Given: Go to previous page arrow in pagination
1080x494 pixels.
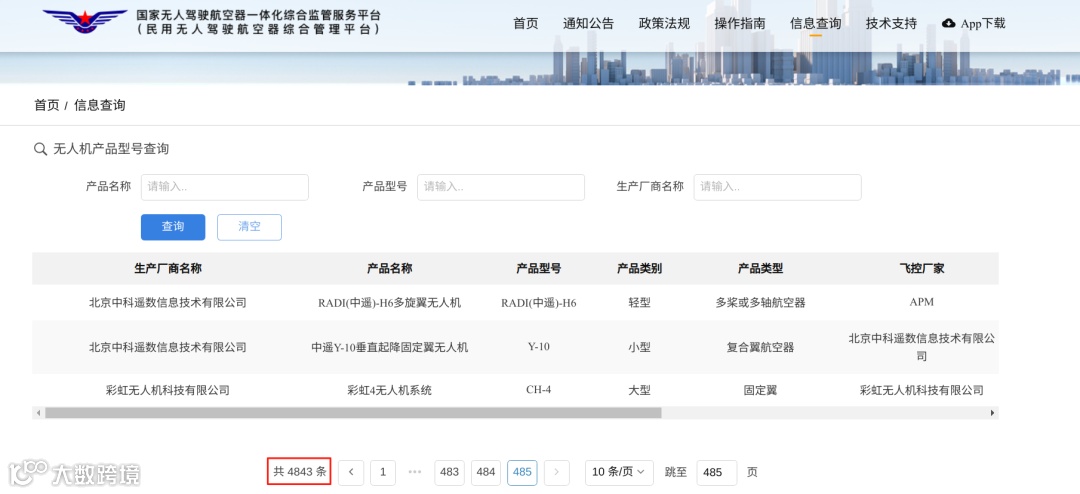Looking at the screenshot, I should coord(351,472).
